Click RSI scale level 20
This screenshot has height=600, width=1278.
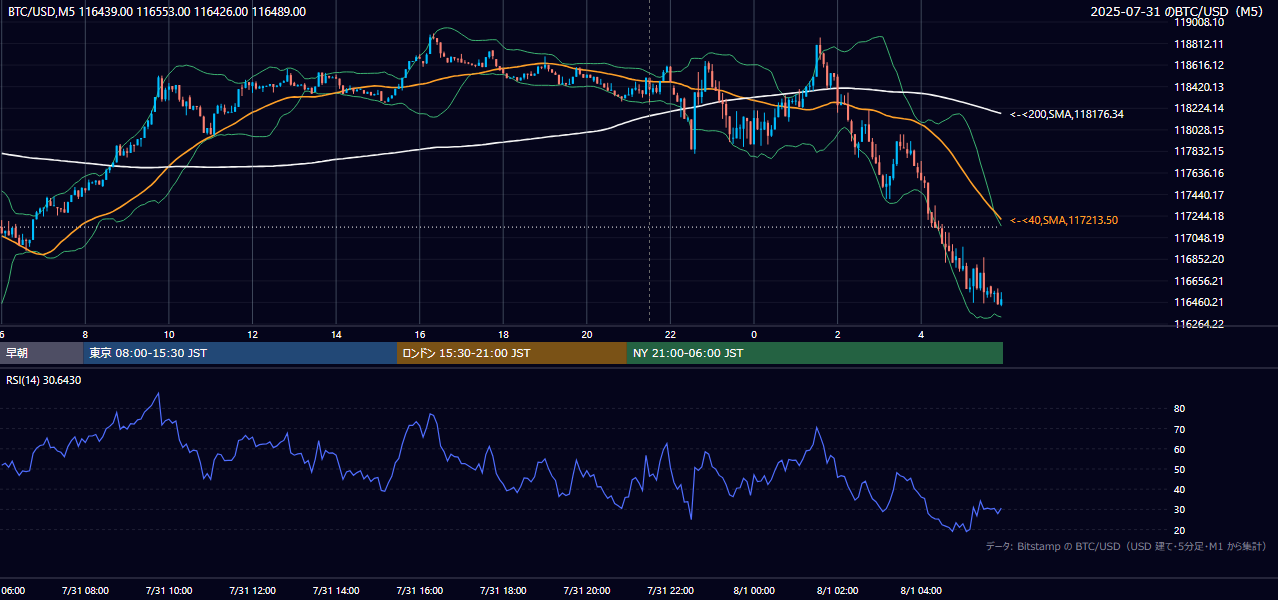coord(1179,530)
